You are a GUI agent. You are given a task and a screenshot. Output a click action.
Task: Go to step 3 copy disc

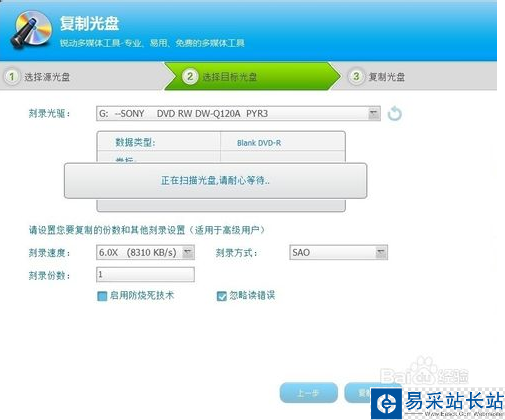(377, 76)
